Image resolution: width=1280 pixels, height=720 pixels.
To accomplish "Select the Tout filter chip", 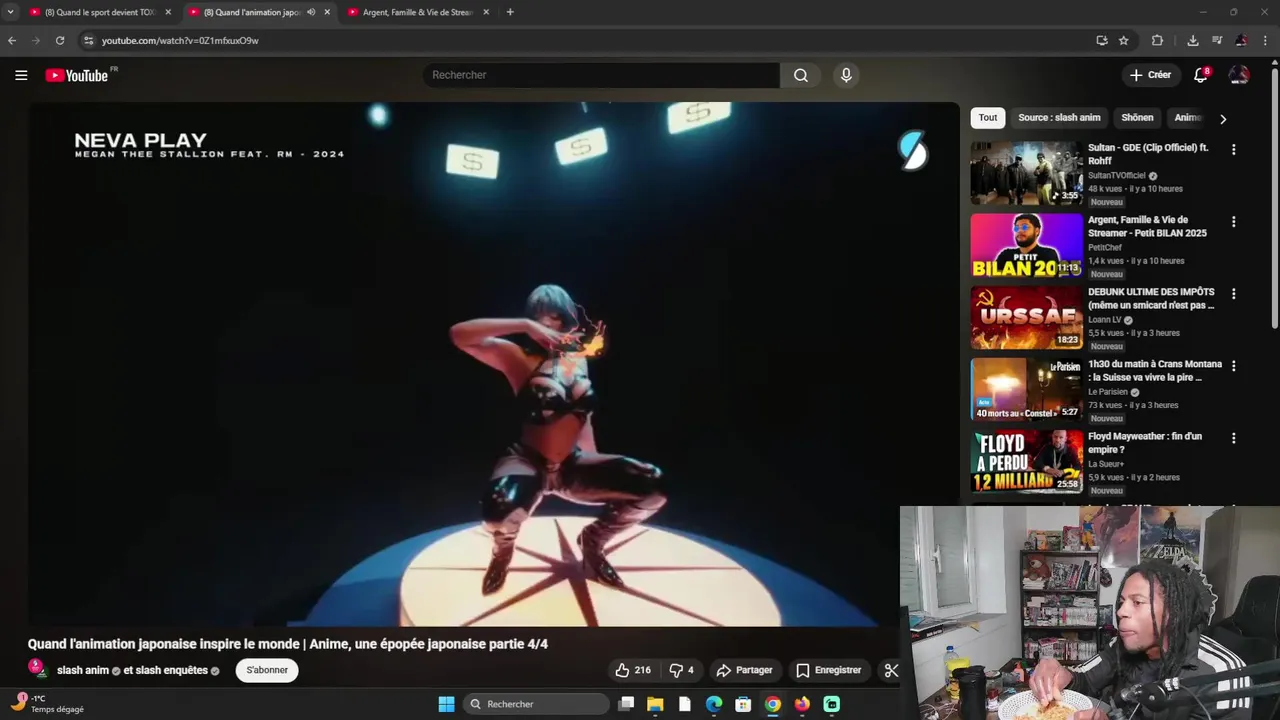I will (x=988, y=118).
